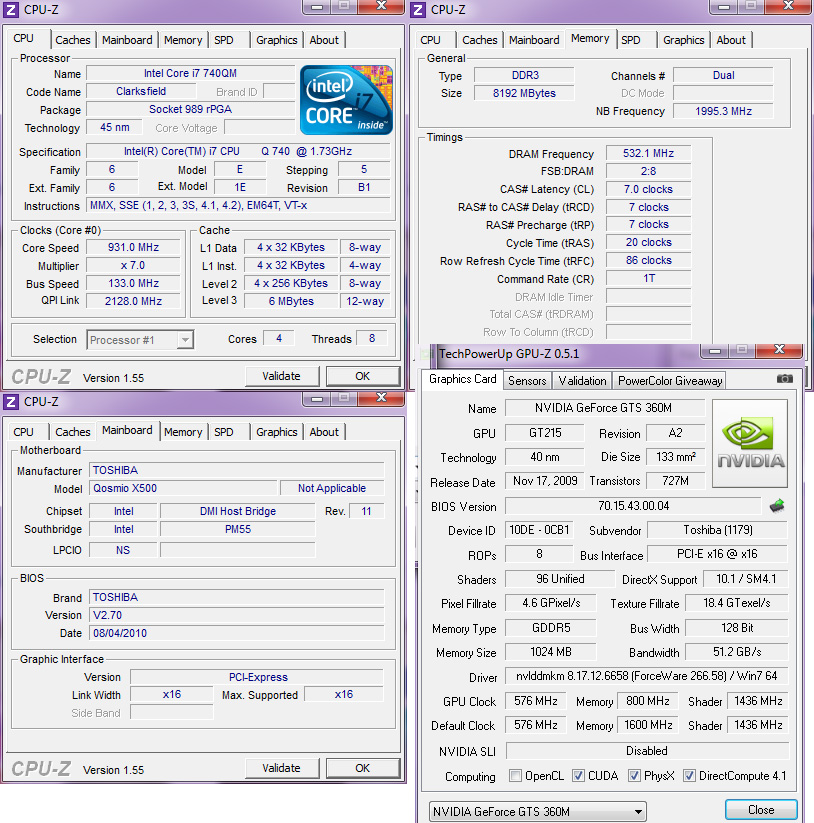Click the Device ID field 10DE - 0CB1
Image resolution: width=814 pixels, height=823 pixels.
point(539,530)
